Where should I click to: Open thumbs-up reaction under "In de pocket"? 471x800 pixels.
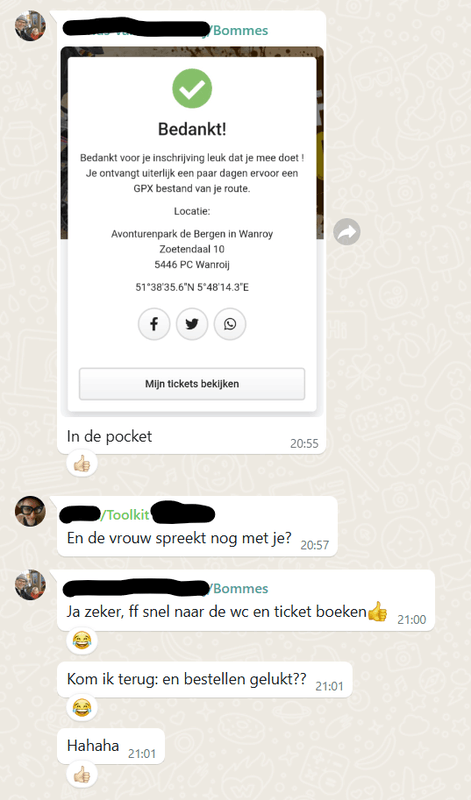82,464
